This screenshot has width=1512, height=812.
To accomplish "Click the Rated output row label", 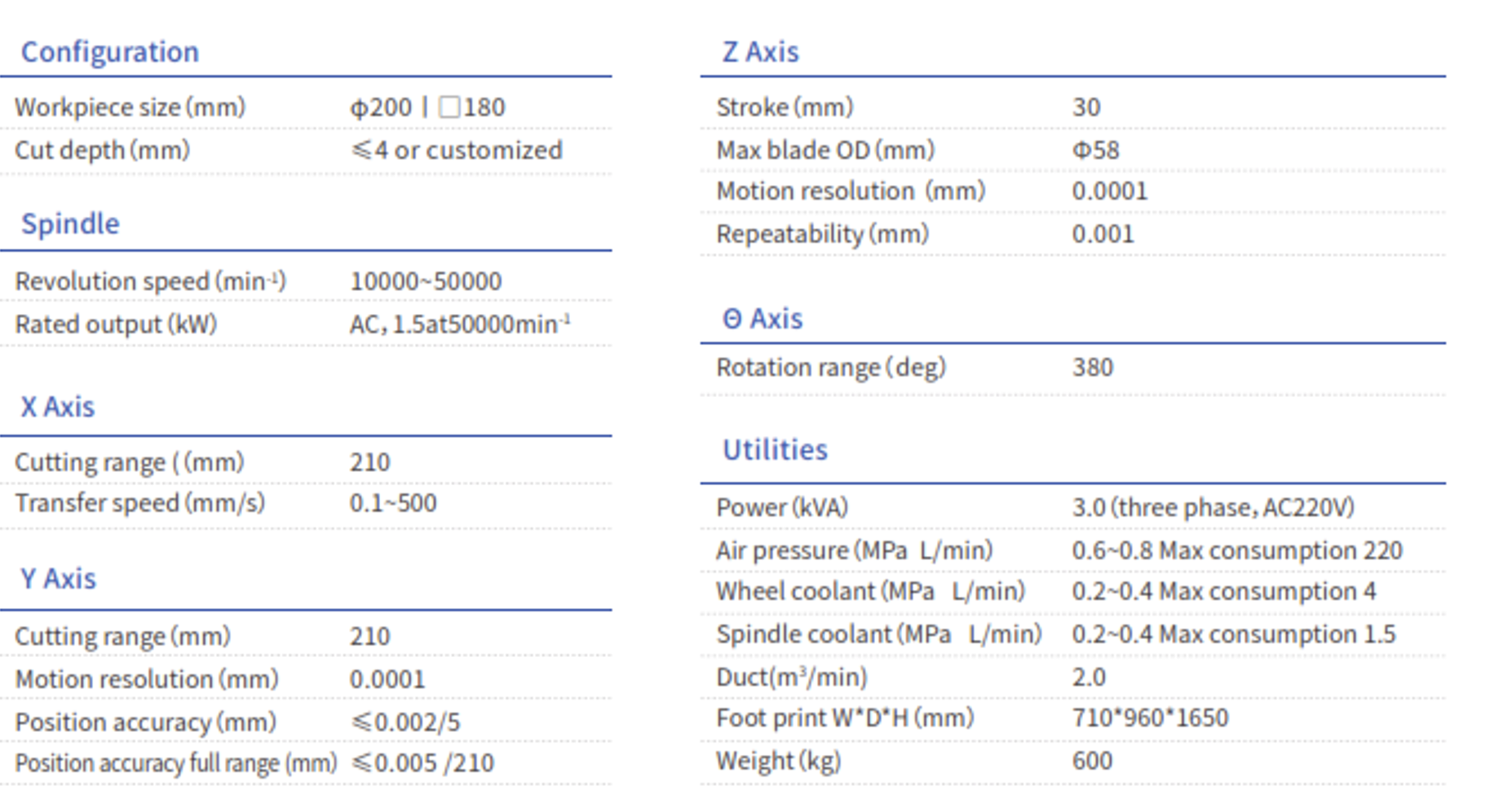I will tap(116, 324).
